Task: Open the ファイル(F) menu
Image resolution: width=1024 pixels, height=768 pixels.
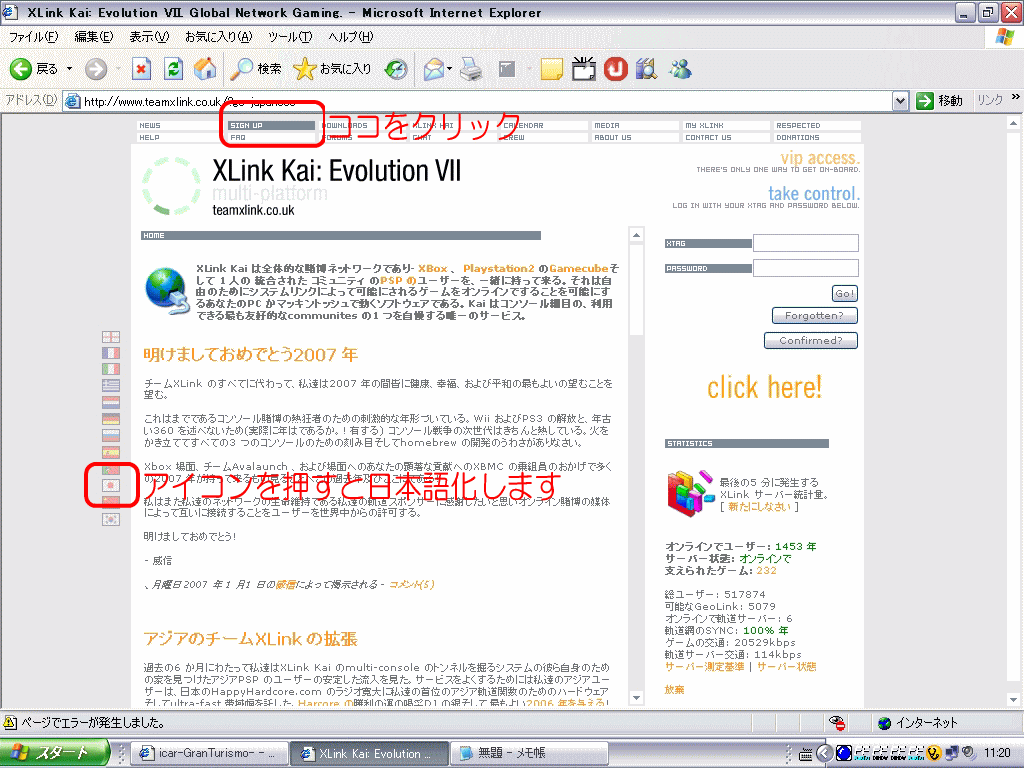Action: (x=33, y=37)
